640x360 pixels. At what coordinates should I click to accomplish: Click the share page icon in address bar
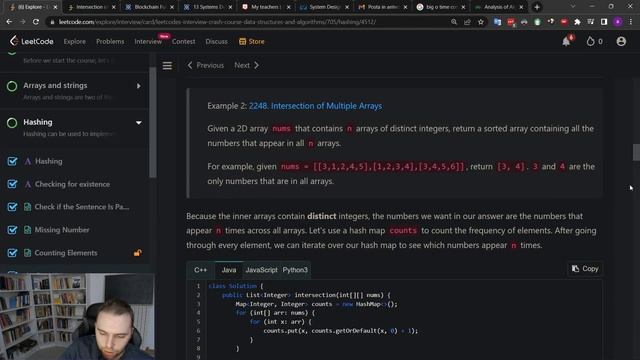click(x=467, y=22)
